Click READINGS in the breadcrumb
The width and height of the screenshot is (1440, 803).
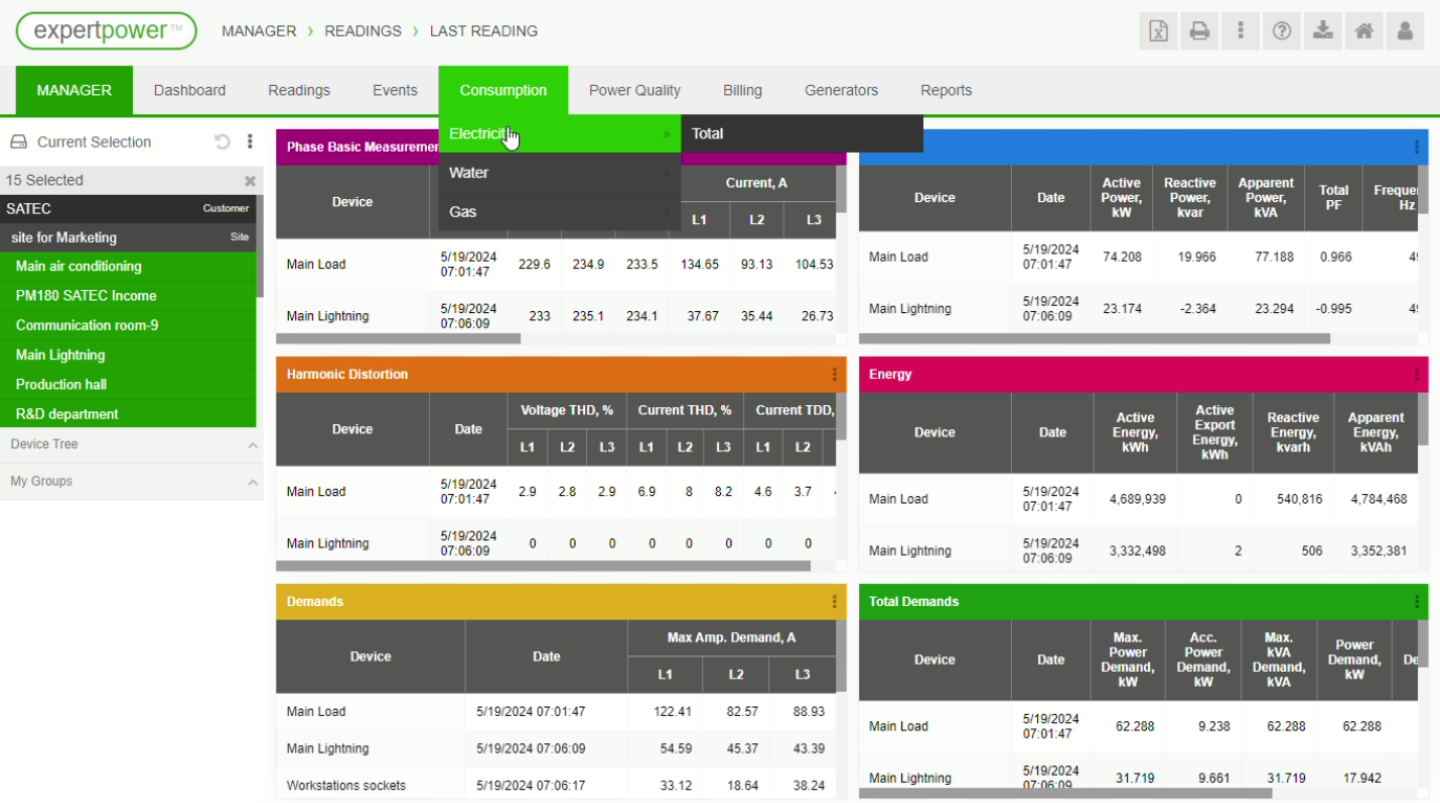[x=363, y=31]
